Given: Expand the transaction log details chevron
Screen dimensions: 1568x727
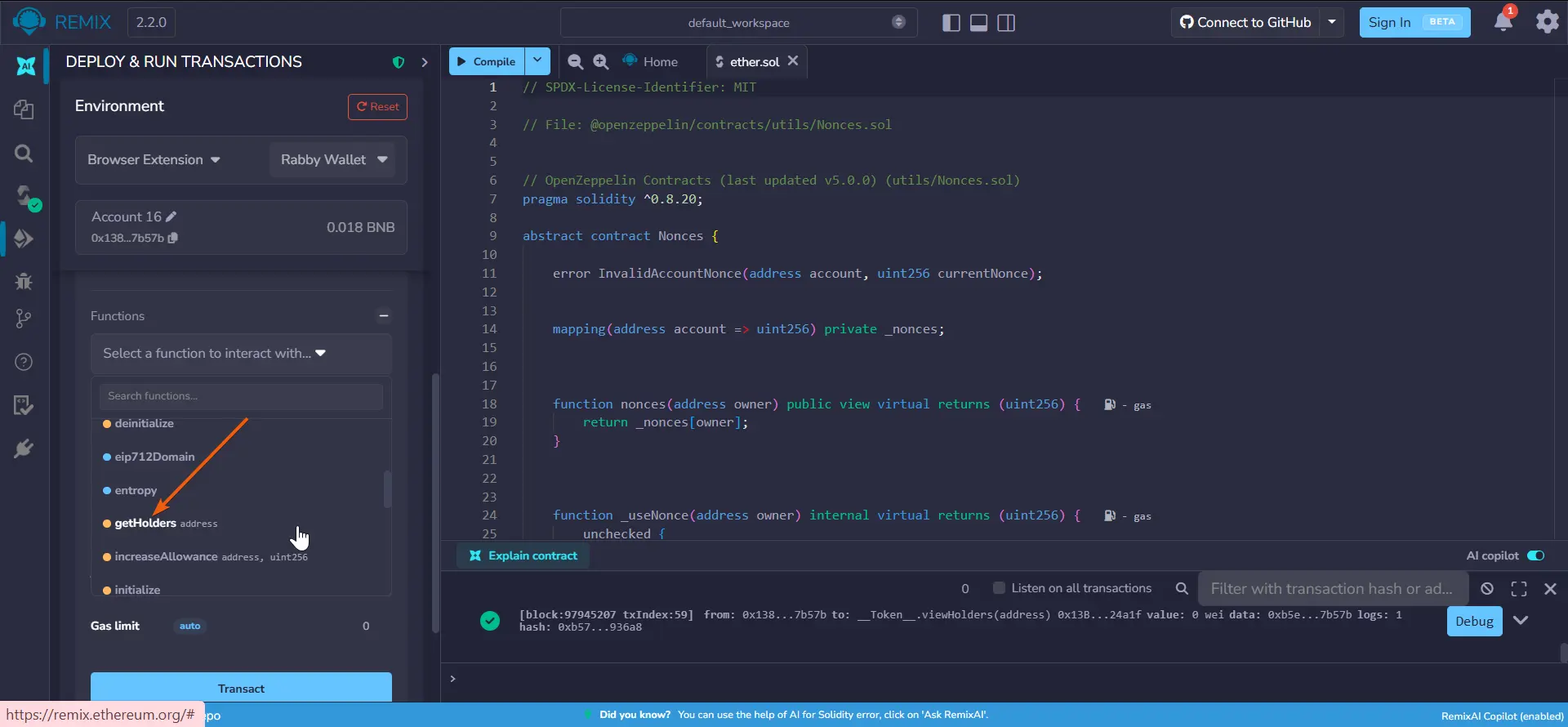Looking at the screenshot, I should (1521, 621).
